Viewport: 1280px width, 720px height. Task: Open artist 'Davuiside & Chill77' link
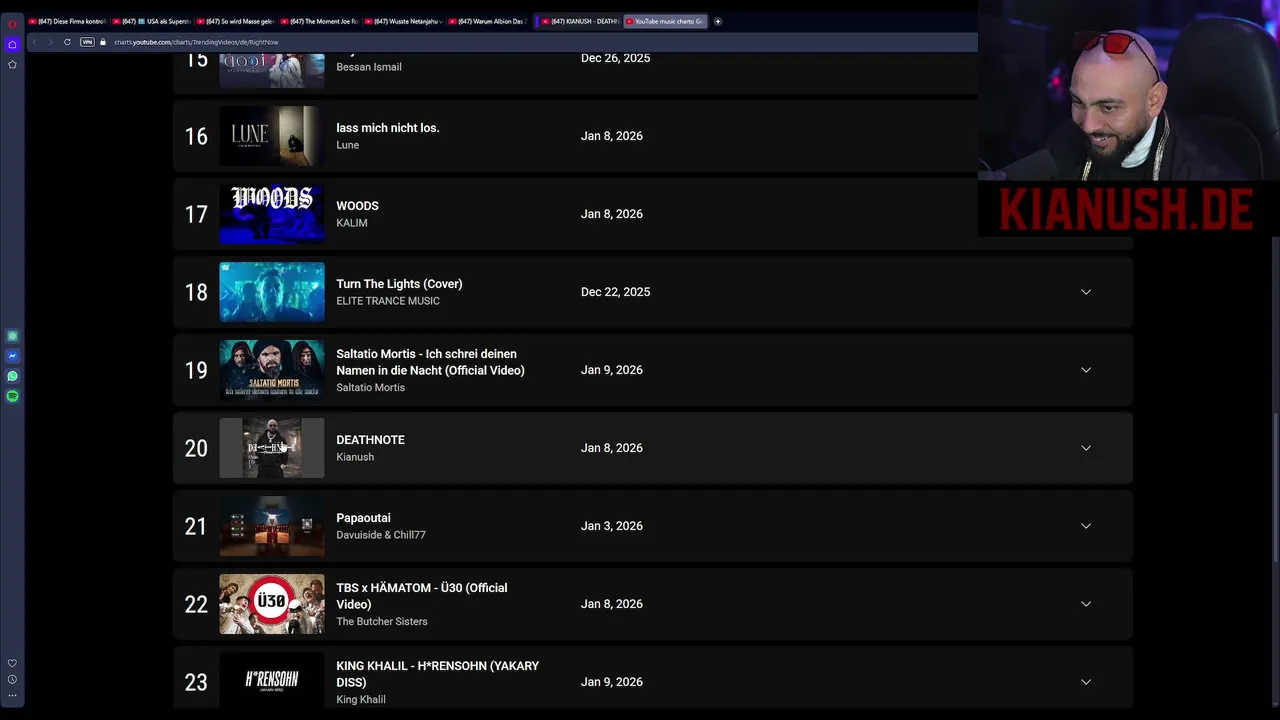(x=381, y=535)
